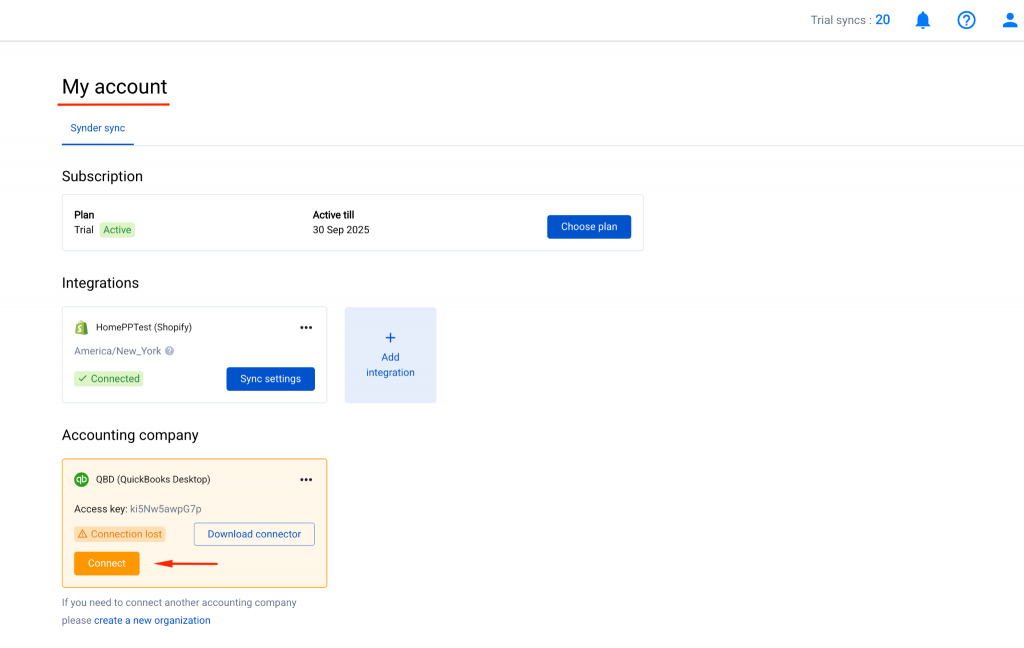Click the America/New_York timezone text

click(118, 351)
